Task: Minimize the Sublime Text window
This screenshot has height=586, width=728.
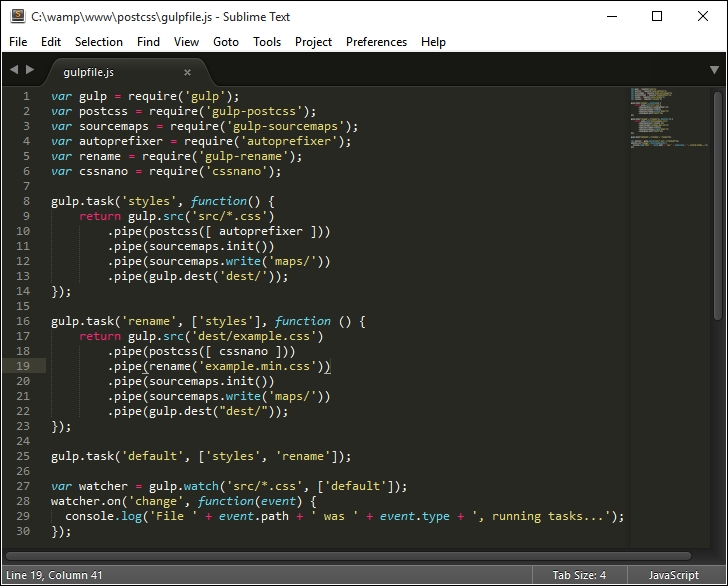Action: [611, 16]
